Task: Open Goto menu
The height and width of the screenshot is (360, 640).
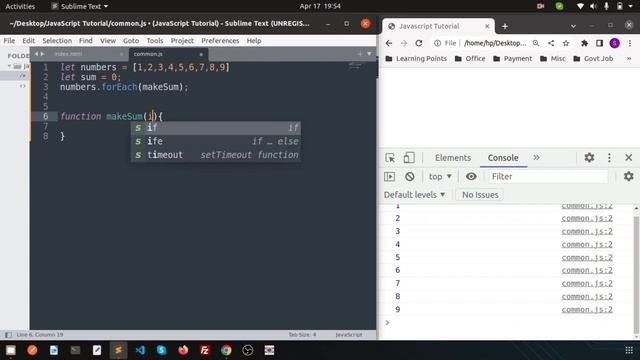Action: (131, 41)
